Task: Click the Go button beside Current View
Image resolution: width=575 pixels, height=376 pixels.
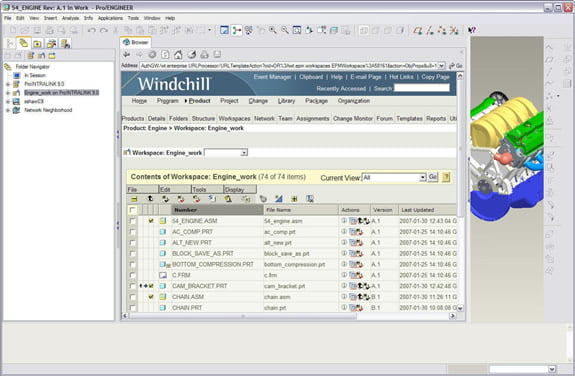Action: tap(433, 177)
